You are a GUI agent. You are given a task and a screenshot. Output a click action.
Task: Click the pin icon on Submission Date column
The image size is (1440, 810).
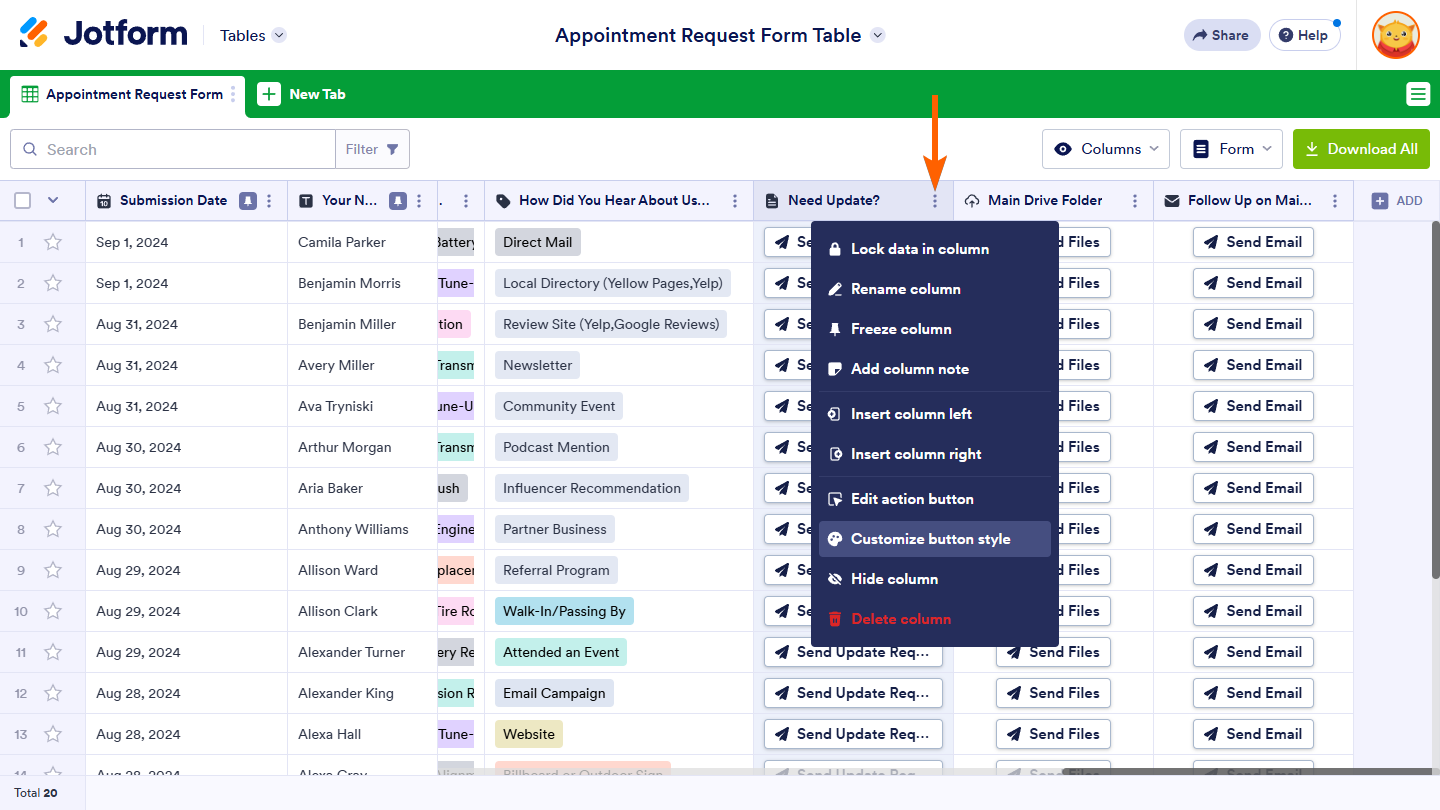[x=247, y=201]
